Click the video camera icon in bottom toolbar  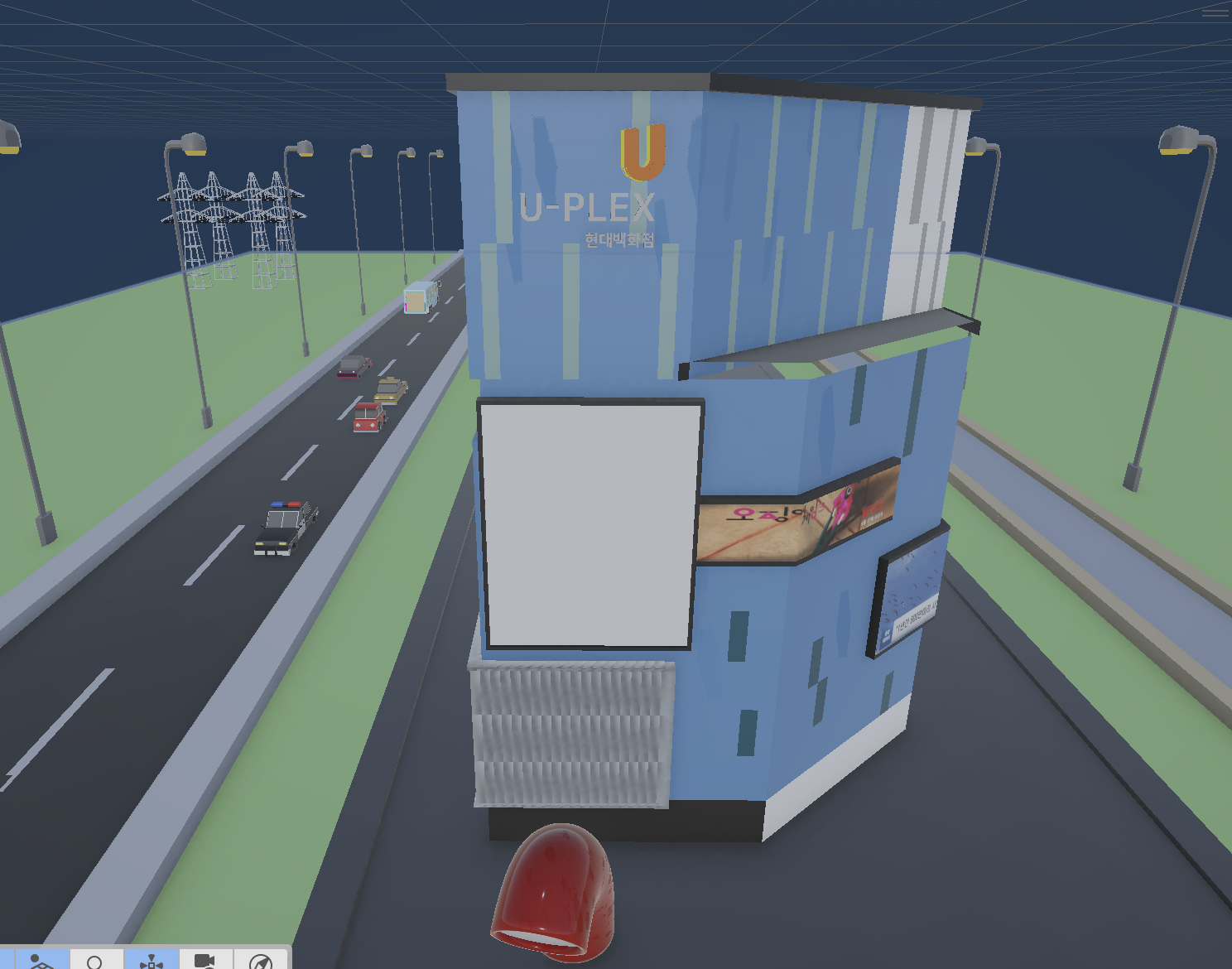click(205, 961)
